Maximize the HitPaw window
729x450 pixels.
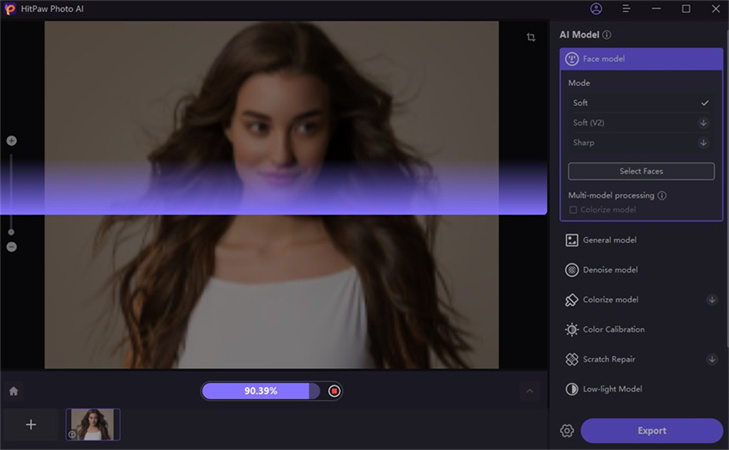pyautogui.click(x=686, y=8)
